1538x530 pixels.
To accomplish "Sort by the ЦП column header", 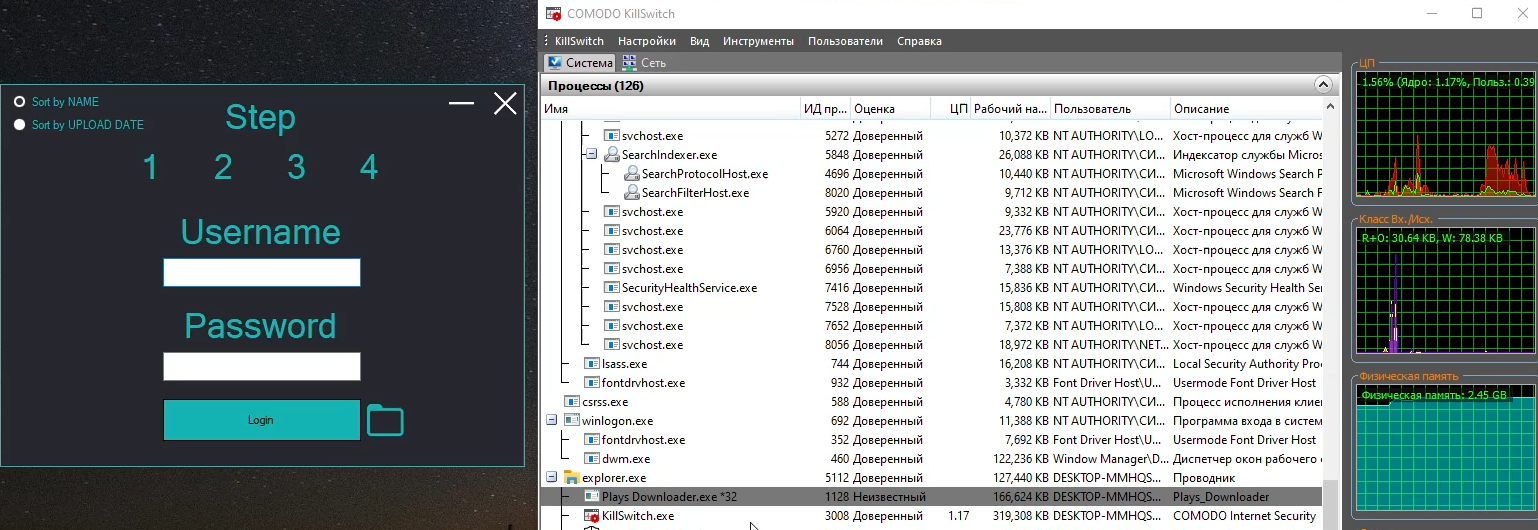I will pyautogui.click(x=950, y=109).
